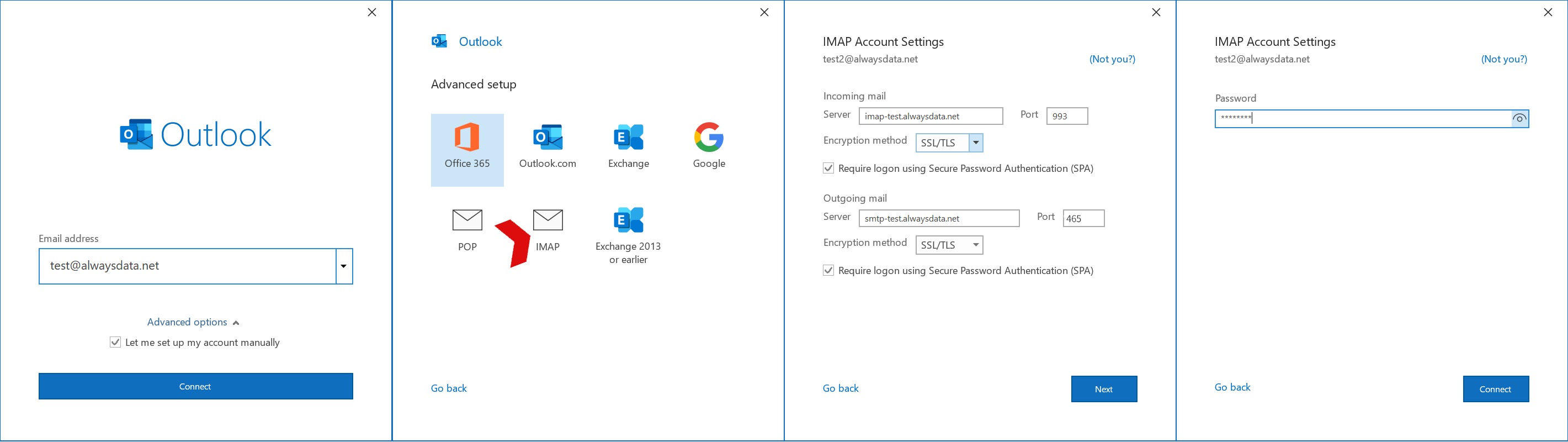This screenshot has height=442, width=1568.
Task: Toggle SPA checkbox under Incoming mail
Action: tap(828, 169)
